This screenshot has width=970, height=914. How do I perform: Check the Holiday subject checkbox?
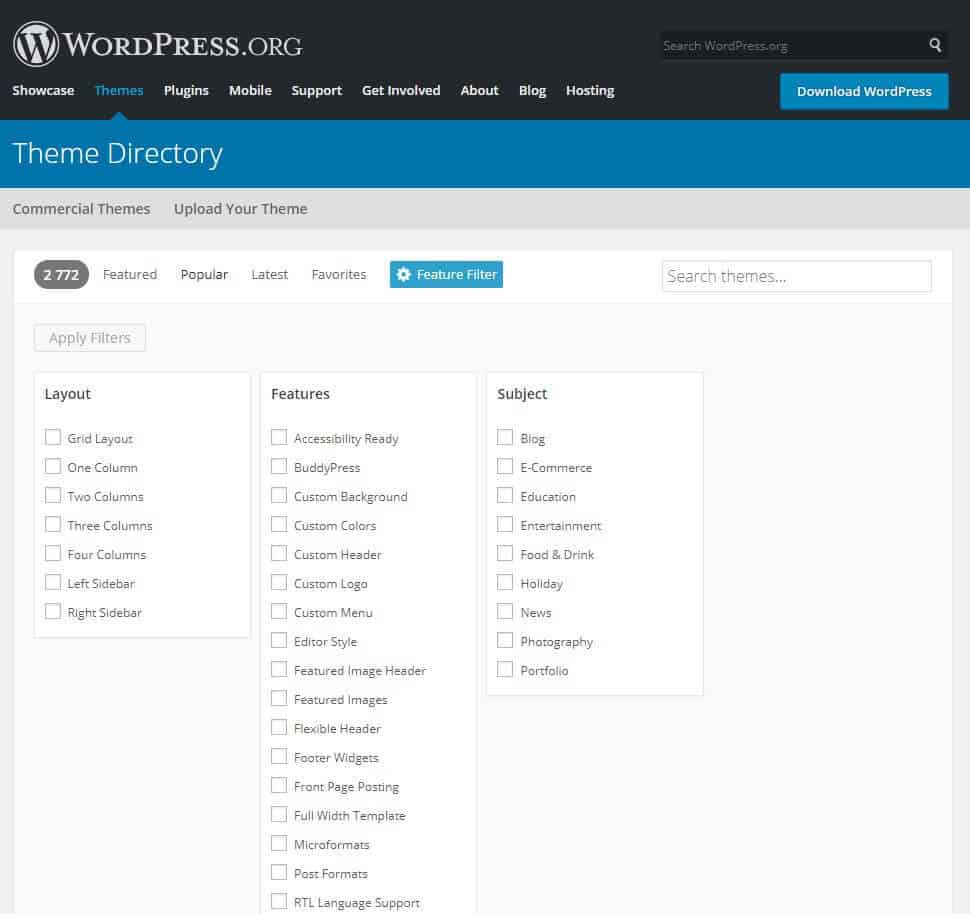coord(505,583)
